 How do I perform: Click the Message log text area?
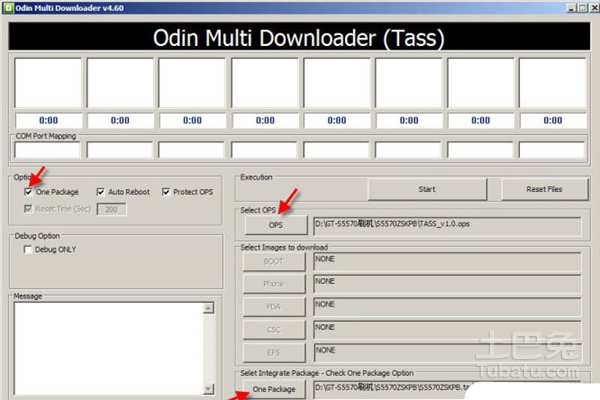point(109,348)
